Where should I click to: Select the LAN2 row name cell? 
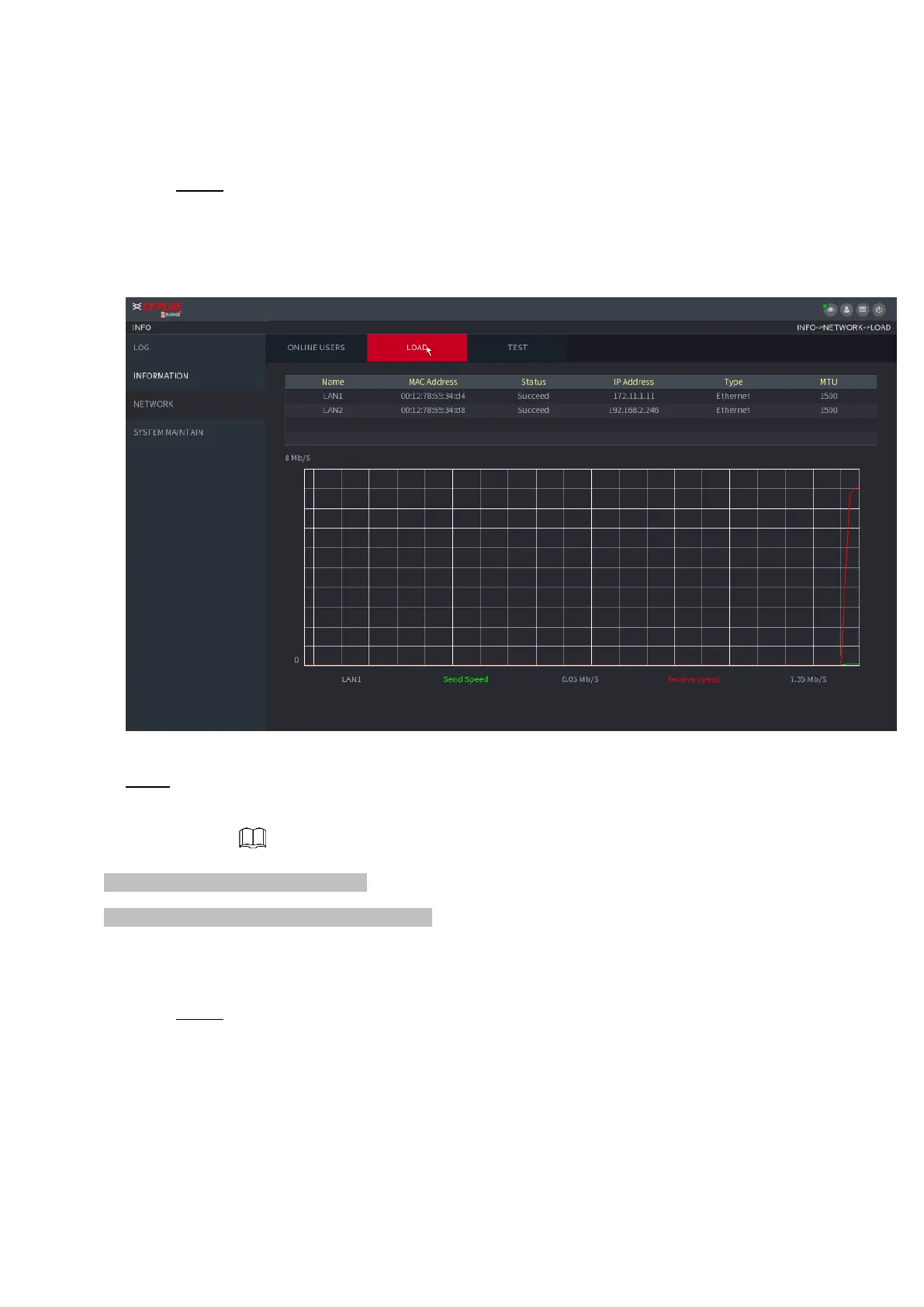(333, 410)
